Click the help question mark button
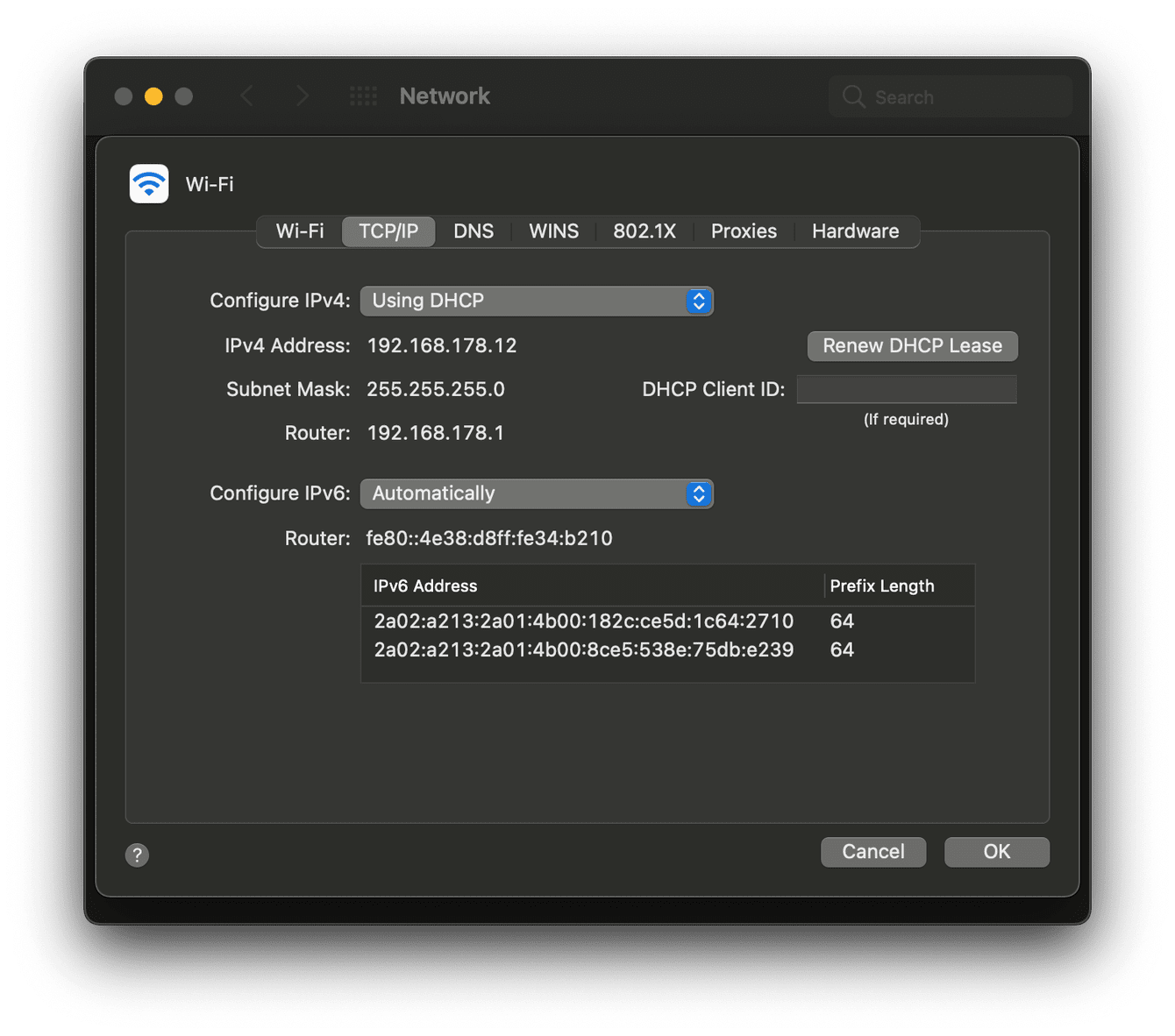Image resolution: width=1175 pixels, height=1036 pixels. click(137, 855)
